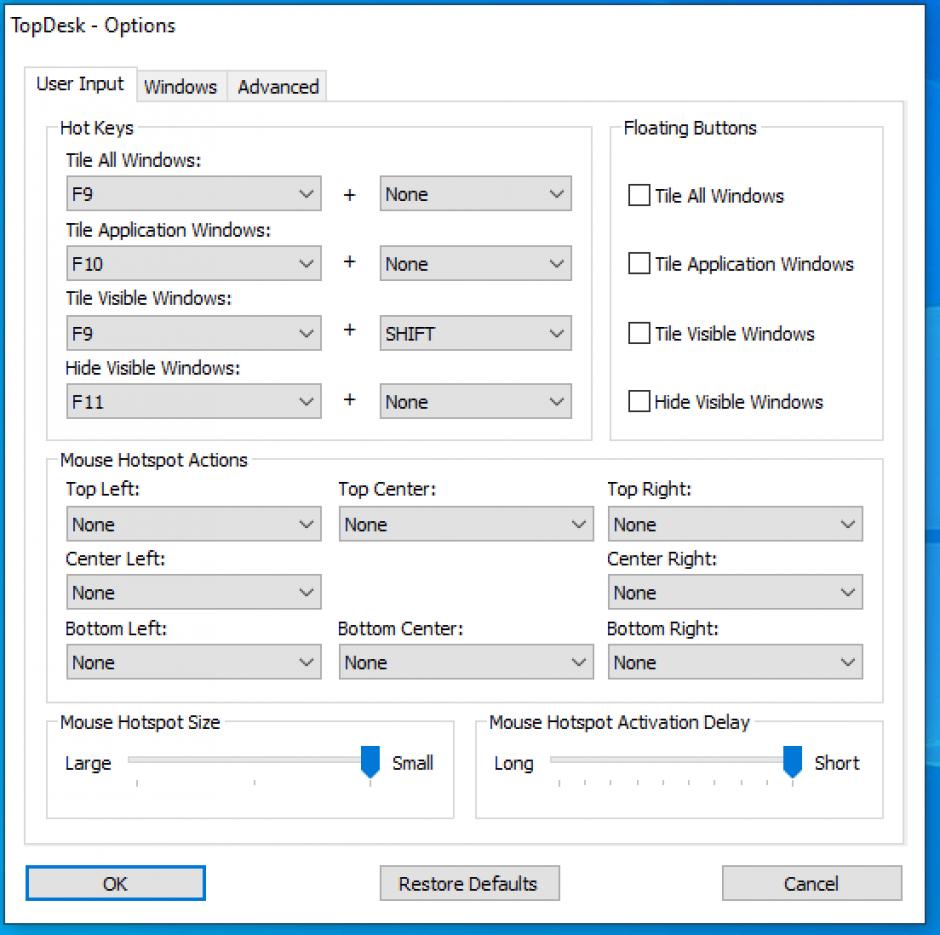Click the Cancel button
Viewport: 940px width, 935px height.
point(812,883)
